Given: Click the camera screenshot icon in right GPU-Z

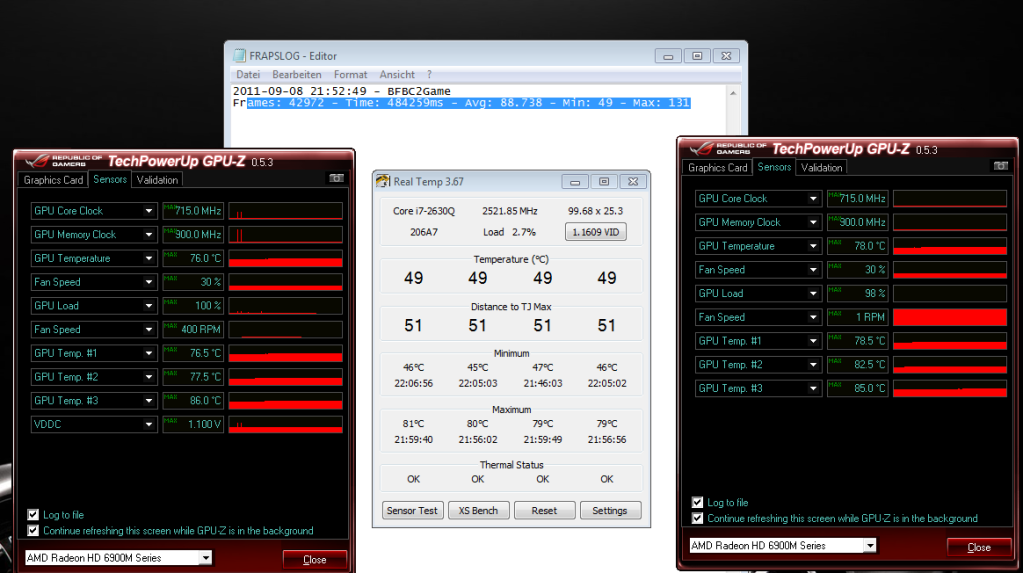Looking at the screenshot, I should tap(1000, 166).
